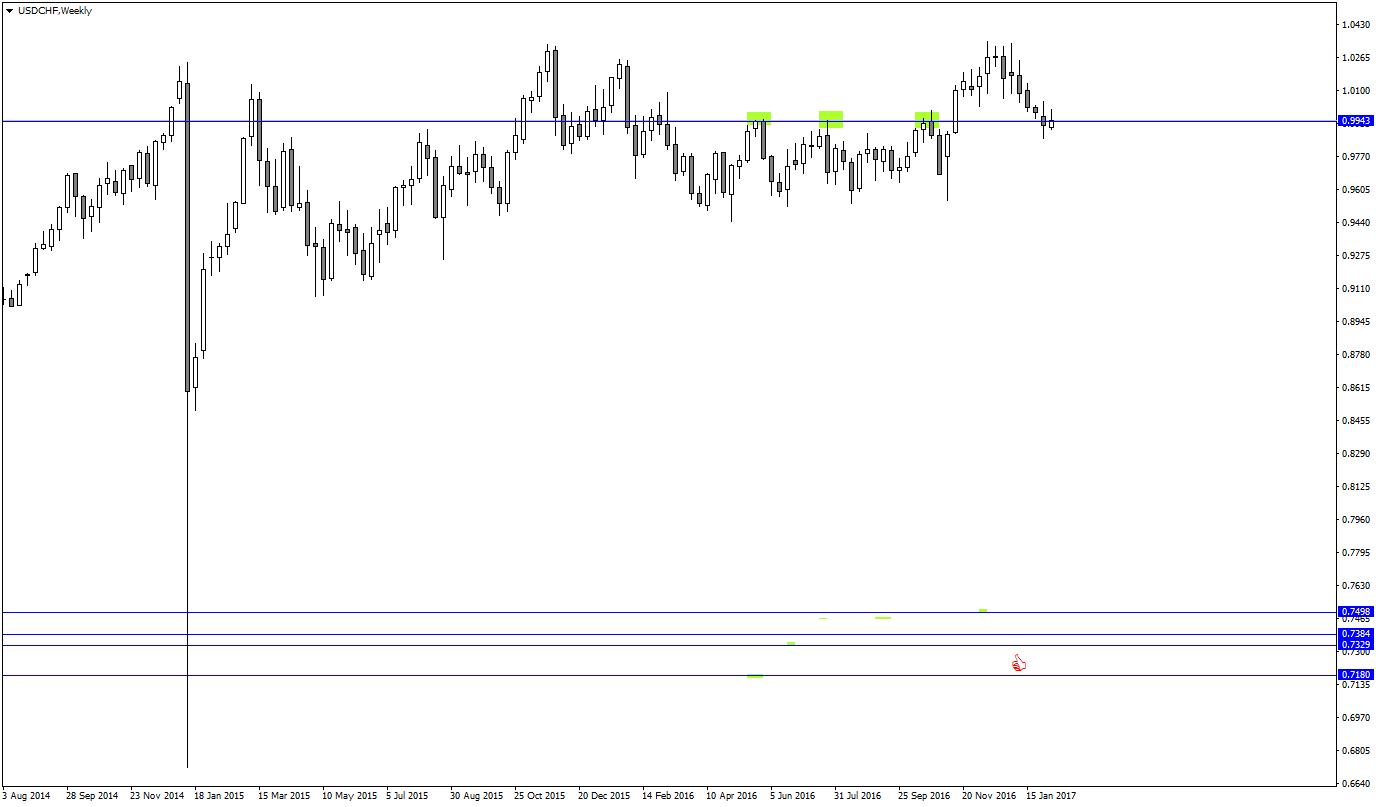The image size is (1376, 807).
Task: Open the chart dropdown triangle beside USDCHF,Weekly
Action: pos(9,11)
